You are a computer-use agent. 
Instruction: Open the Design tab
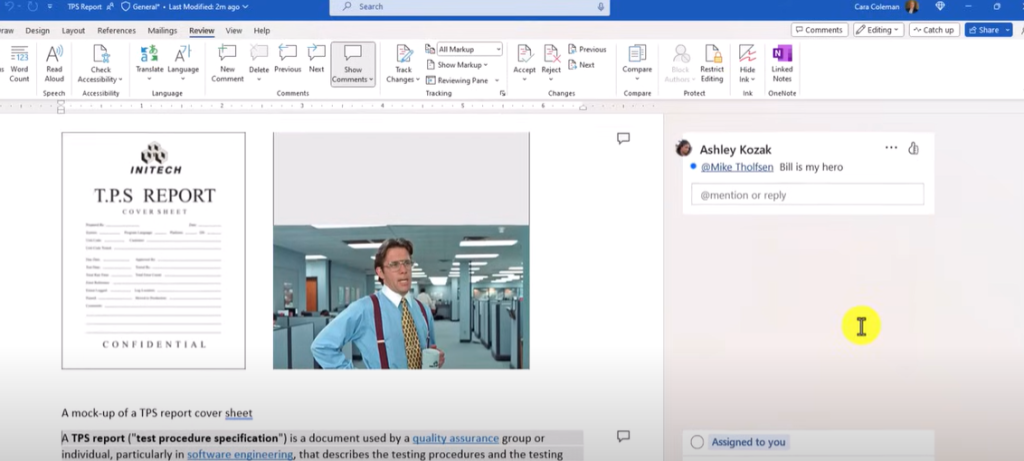click(x=37, y=31)
